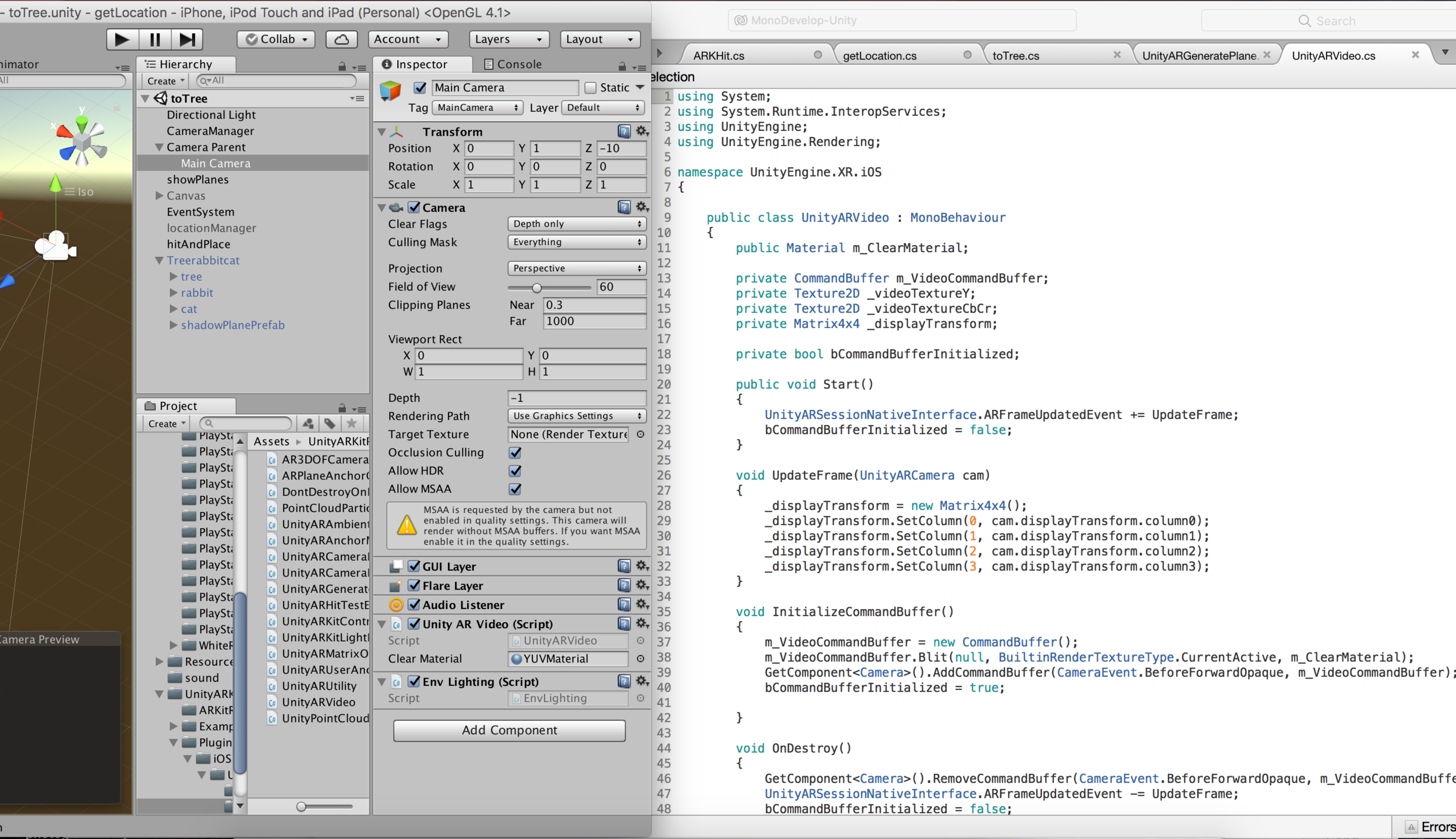Screen dimensions: 1456x839
Task: Click the Field of View value field
Action: (621, 286)
